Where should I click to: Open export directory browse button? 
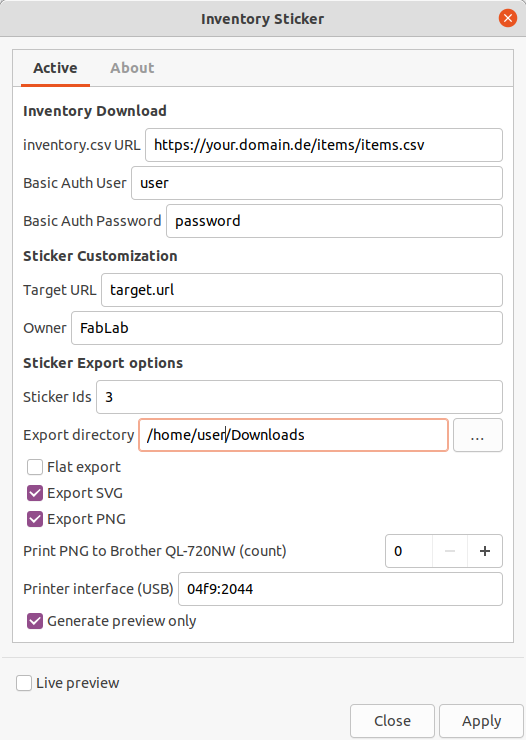click(477, 435)
